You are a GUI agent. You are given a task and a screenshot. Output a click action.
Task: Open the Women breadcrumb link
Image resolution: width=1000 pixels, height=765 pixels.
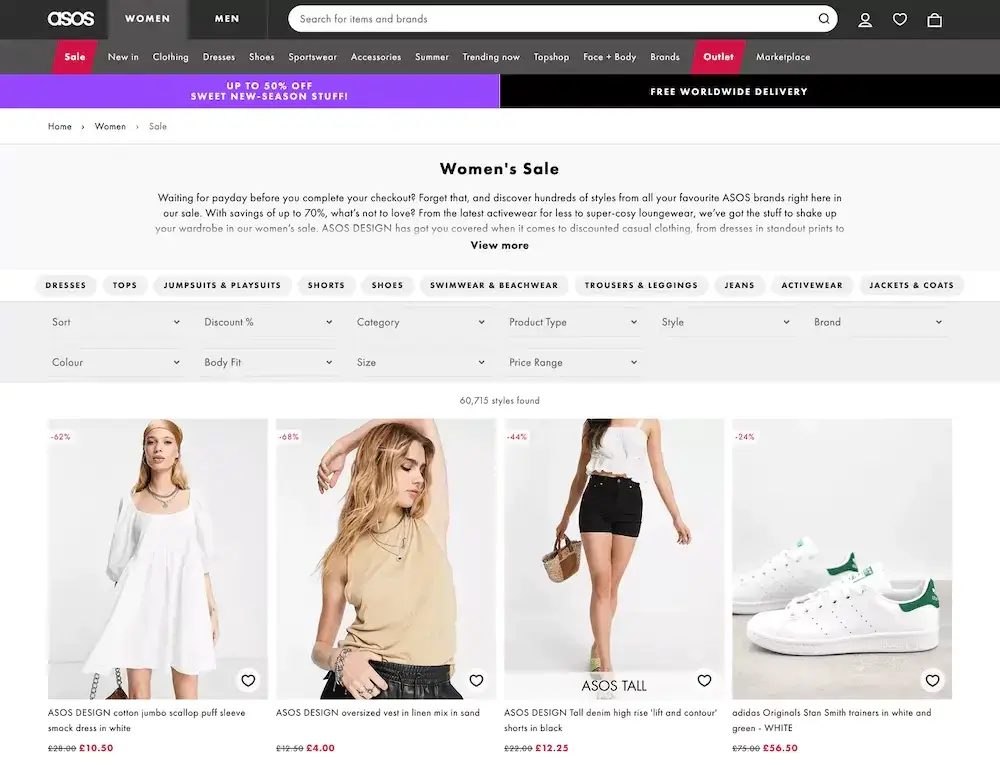110,126
